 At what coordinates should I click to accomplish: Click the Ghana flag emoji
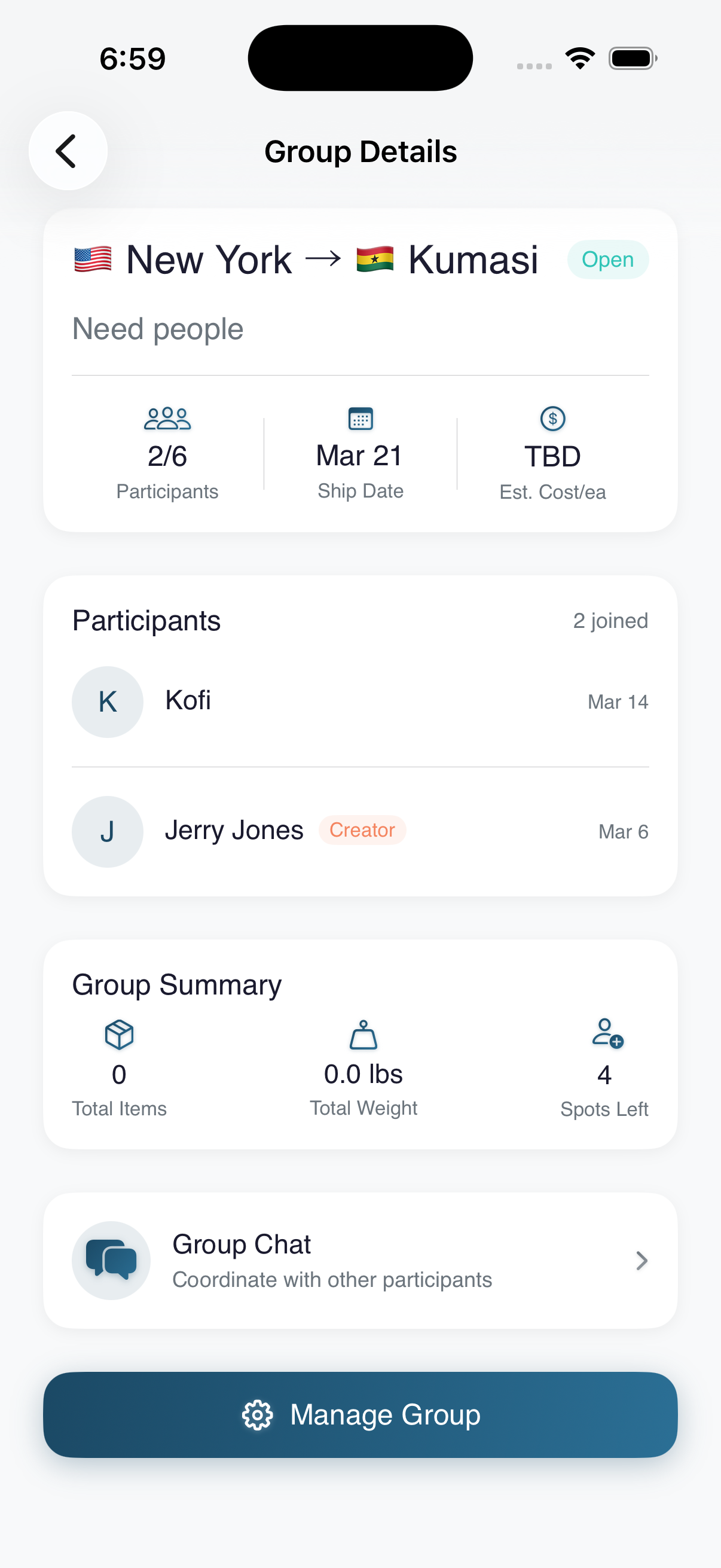(375, 260)
